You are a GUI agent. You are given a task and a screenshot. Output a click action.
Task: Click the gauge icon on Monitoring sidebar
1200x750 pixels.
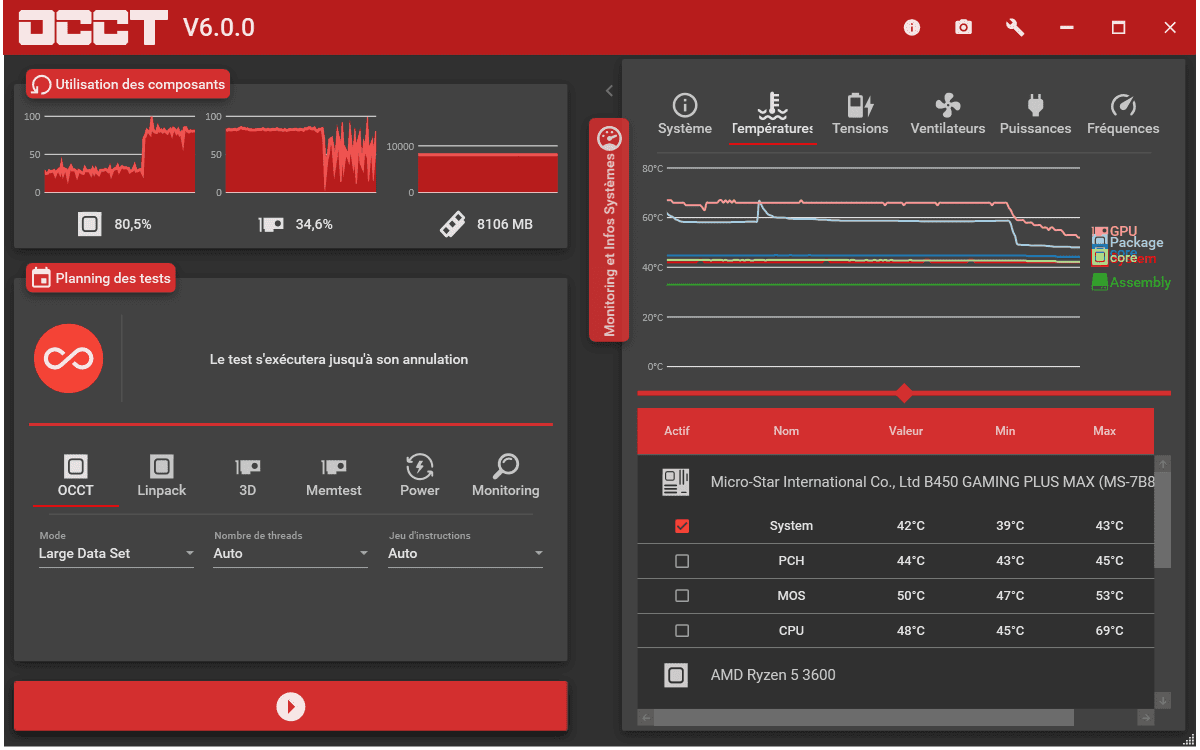pos(609,138)
